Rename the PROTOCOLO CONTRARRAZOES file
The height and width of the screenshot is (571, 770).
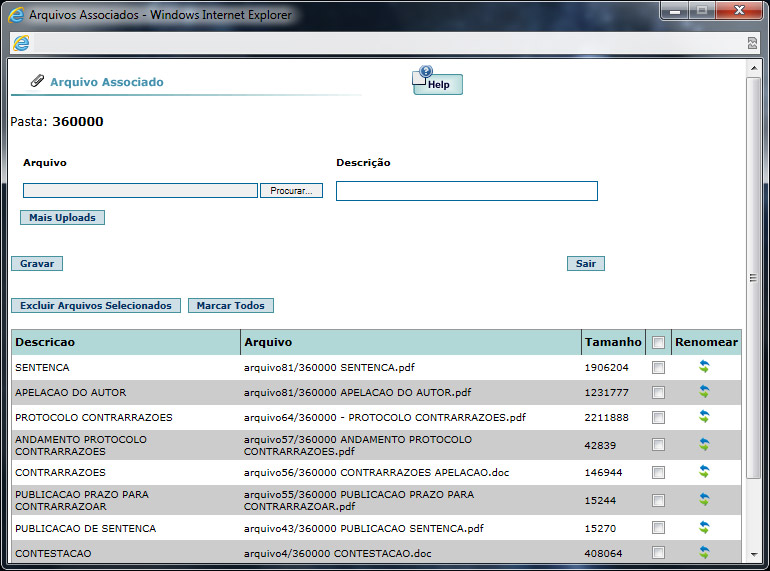(x=704, y=416)
